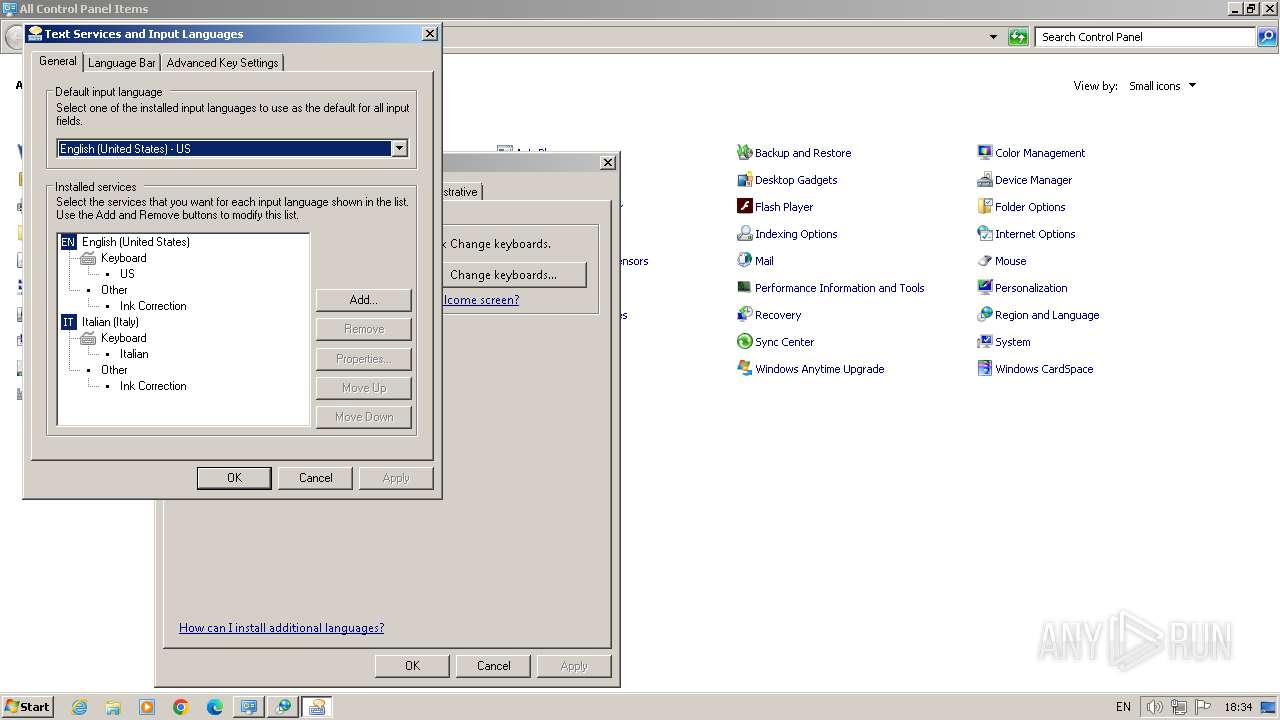
Task: Switch to the Language Bar tab
Action: [x=122, y=63]
